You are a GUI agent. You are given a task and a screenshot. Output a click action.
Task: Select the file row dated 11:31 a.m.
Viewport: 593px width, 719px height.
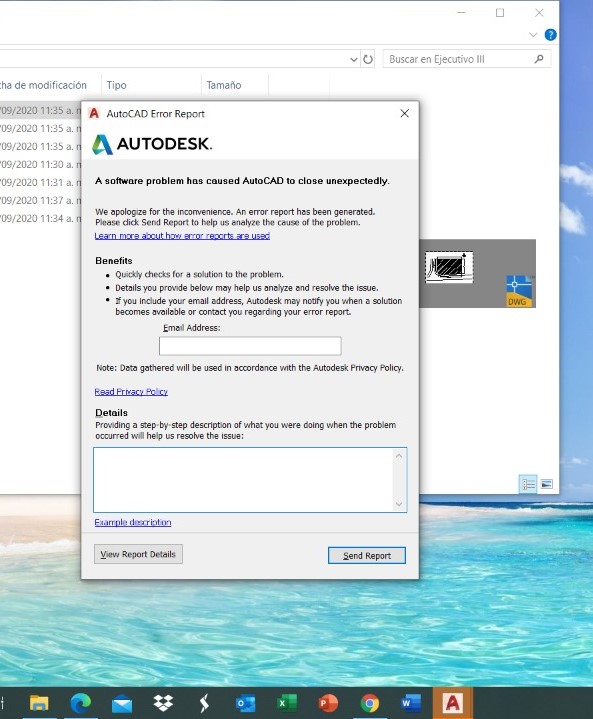40,182
